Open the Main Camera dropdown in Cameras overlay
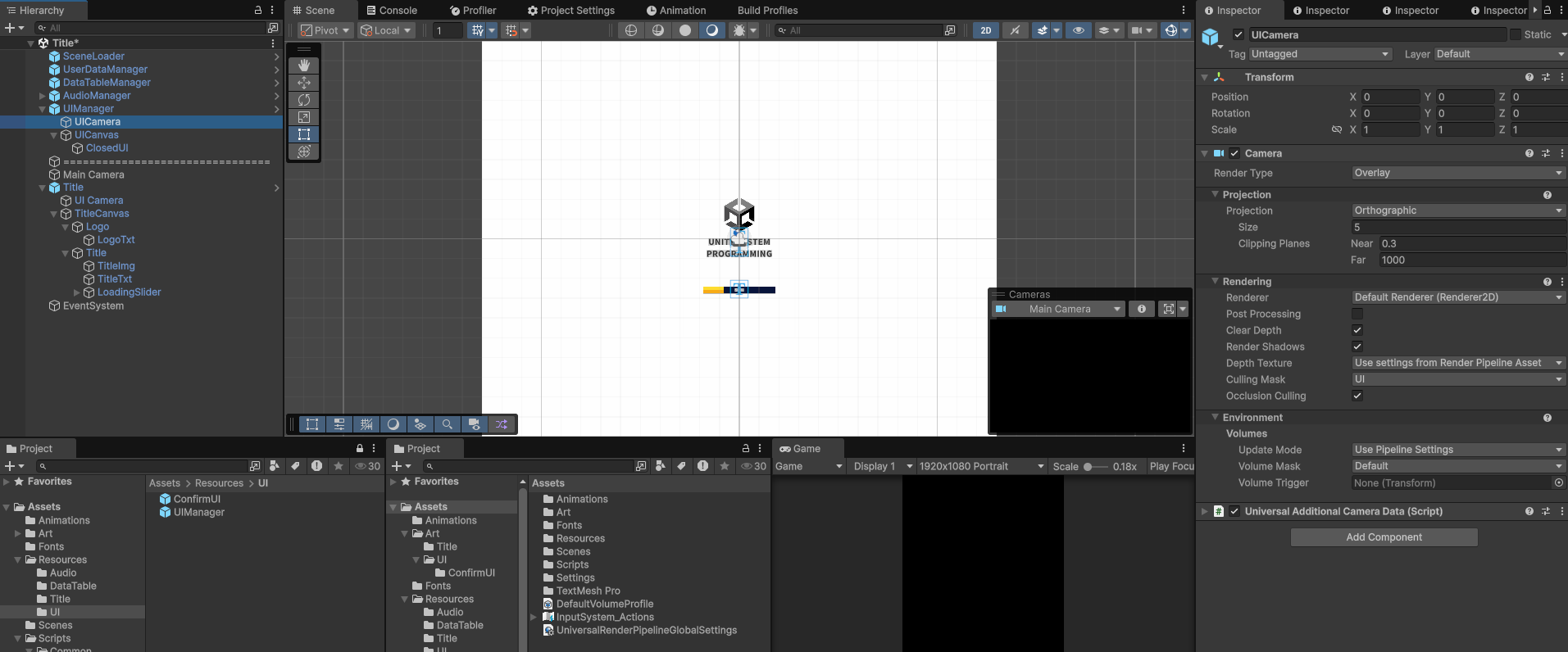 click(1058, 309)
